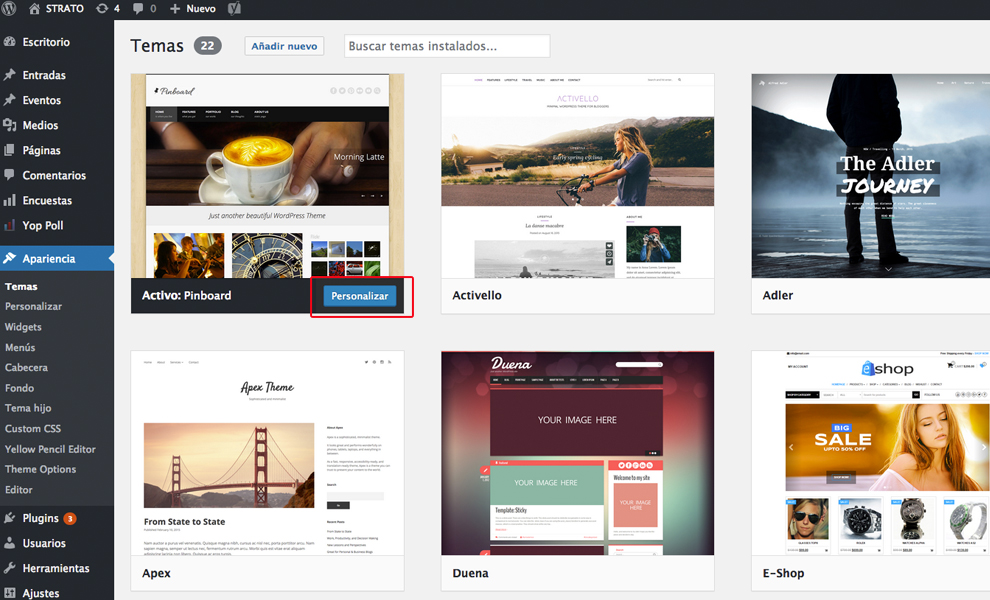The image size is (990, 600).
Task: Open the Editor submenu item
Action: pyautogui.click(x=19, y=489)
